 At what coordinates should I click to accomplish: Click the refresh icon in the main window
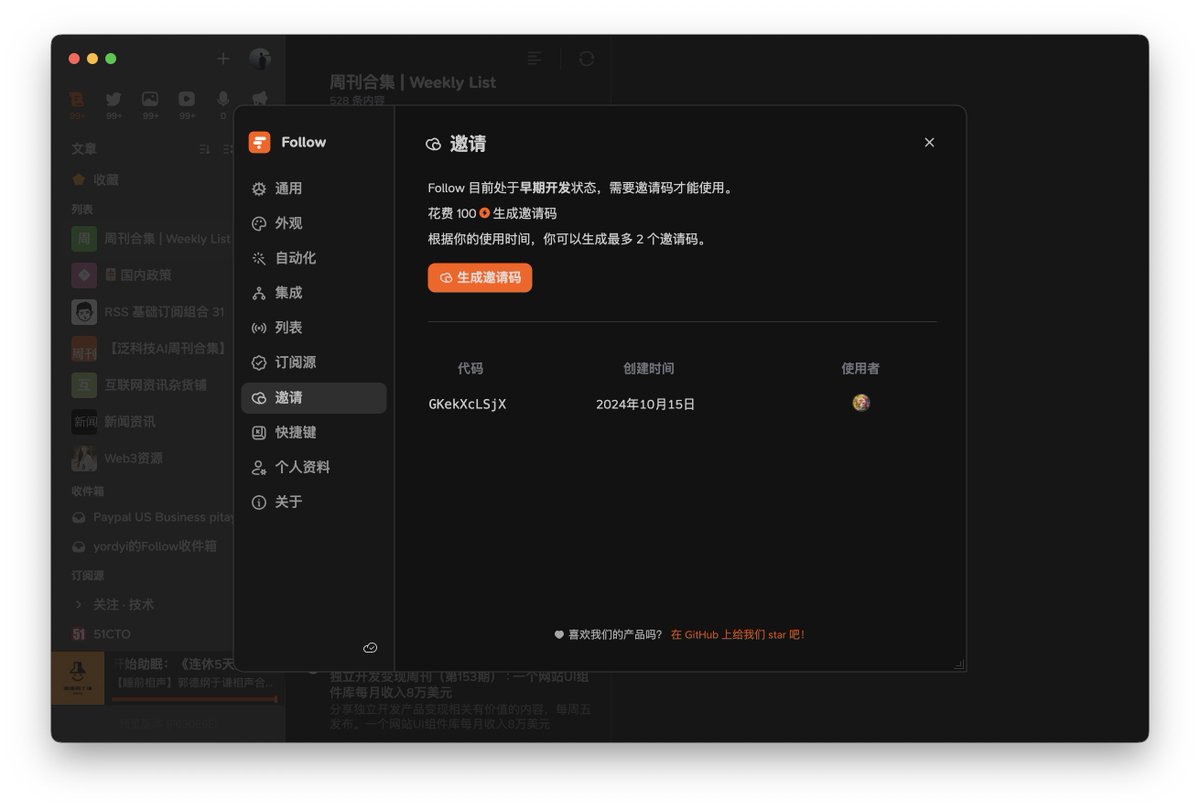pos(587,59)
